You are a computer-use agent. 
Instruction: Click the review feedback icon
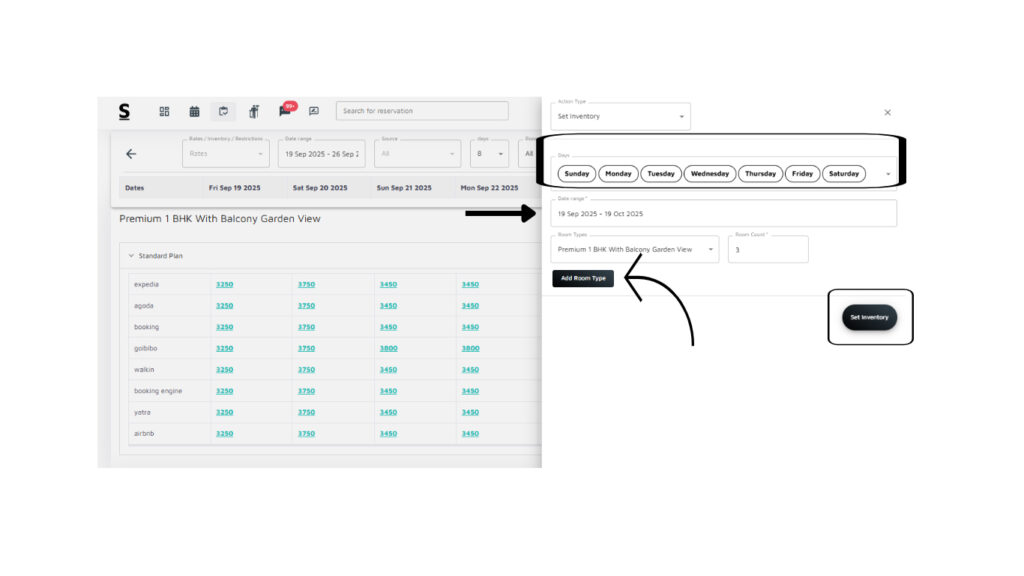pos(314,111)
